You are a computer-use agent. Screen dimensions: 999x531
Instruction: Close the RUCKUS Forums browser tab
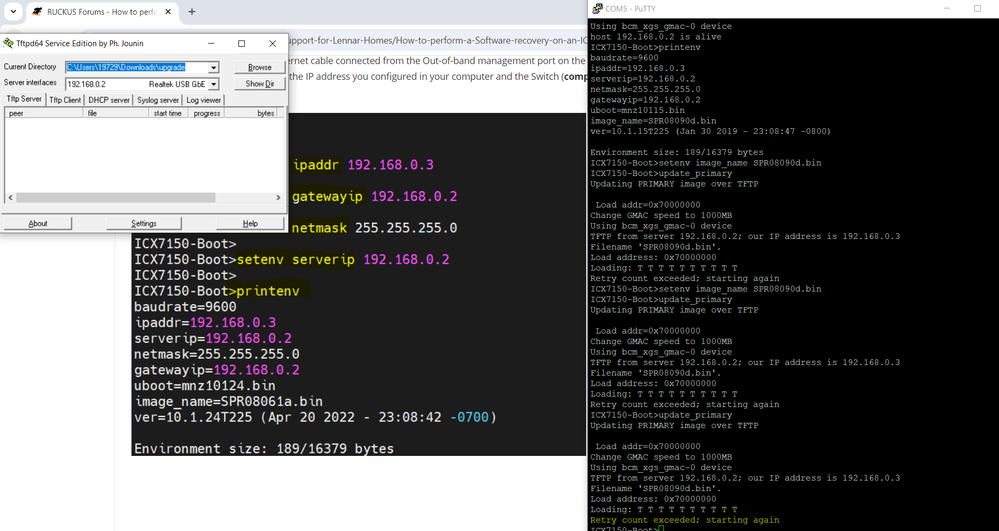click(x=168, y=12)
